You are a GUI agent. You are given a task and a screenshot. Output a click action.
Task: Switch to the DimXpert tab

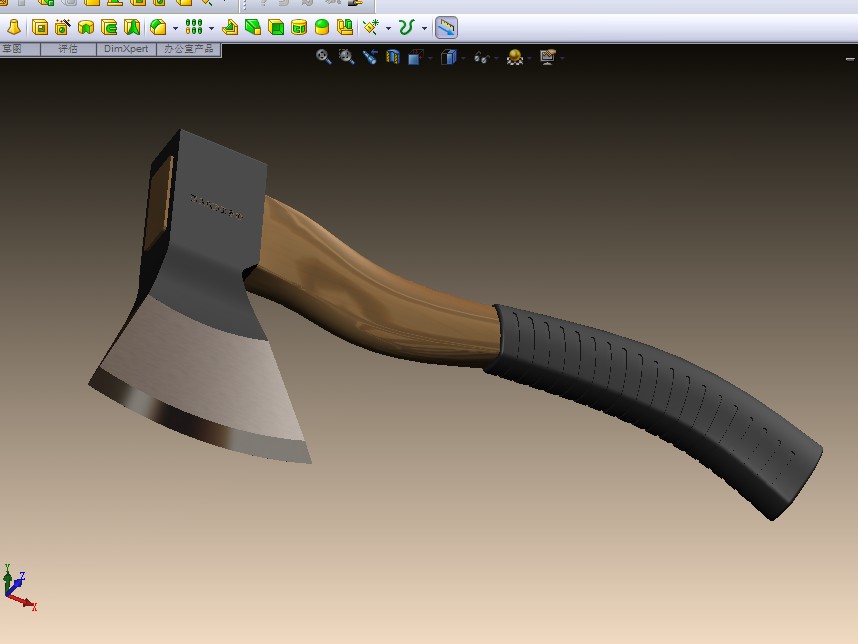click(126, 49)
